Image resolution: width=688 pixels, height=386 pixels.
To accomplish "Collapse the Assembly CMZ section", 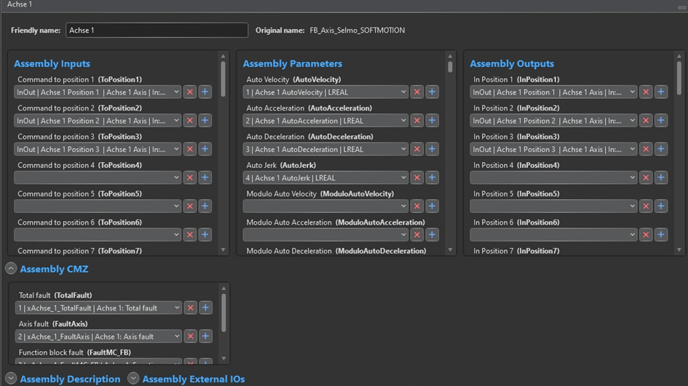I will [x=11, y=268].
